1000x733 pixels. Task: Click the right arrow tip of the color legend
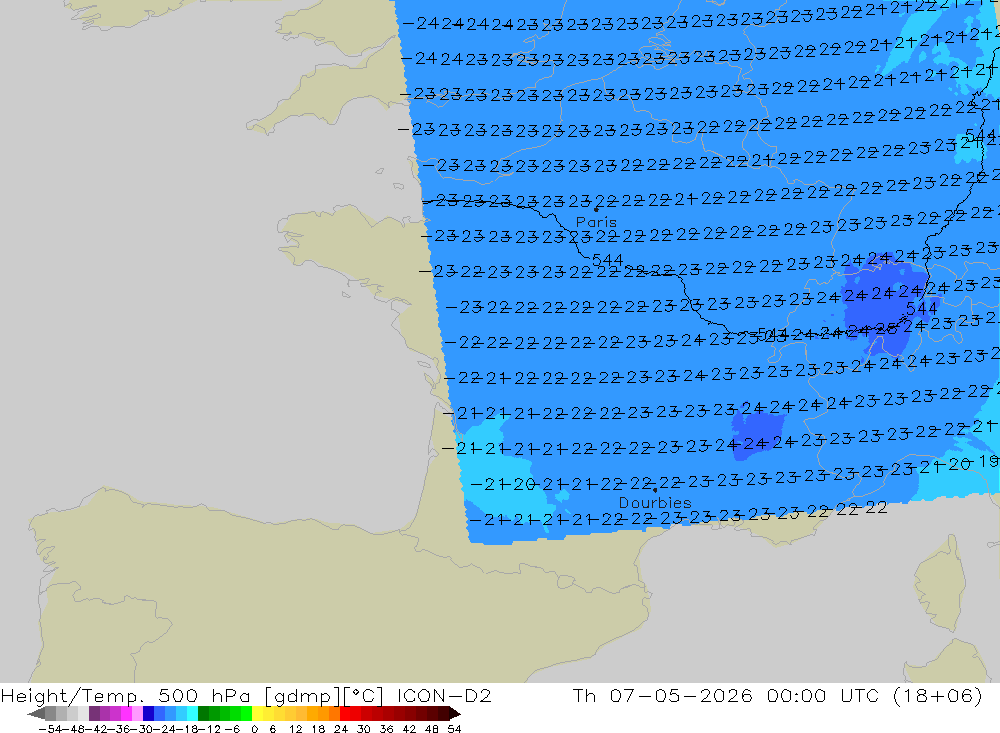tap(455, 713)
